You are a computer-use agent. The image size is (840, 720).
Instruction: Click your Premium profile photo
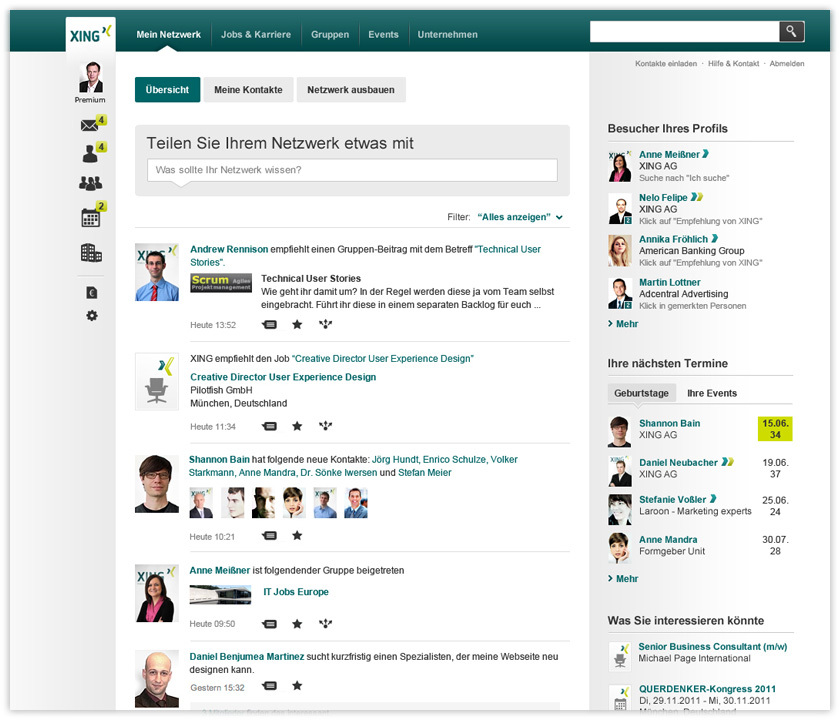click(x=91, y=78)
